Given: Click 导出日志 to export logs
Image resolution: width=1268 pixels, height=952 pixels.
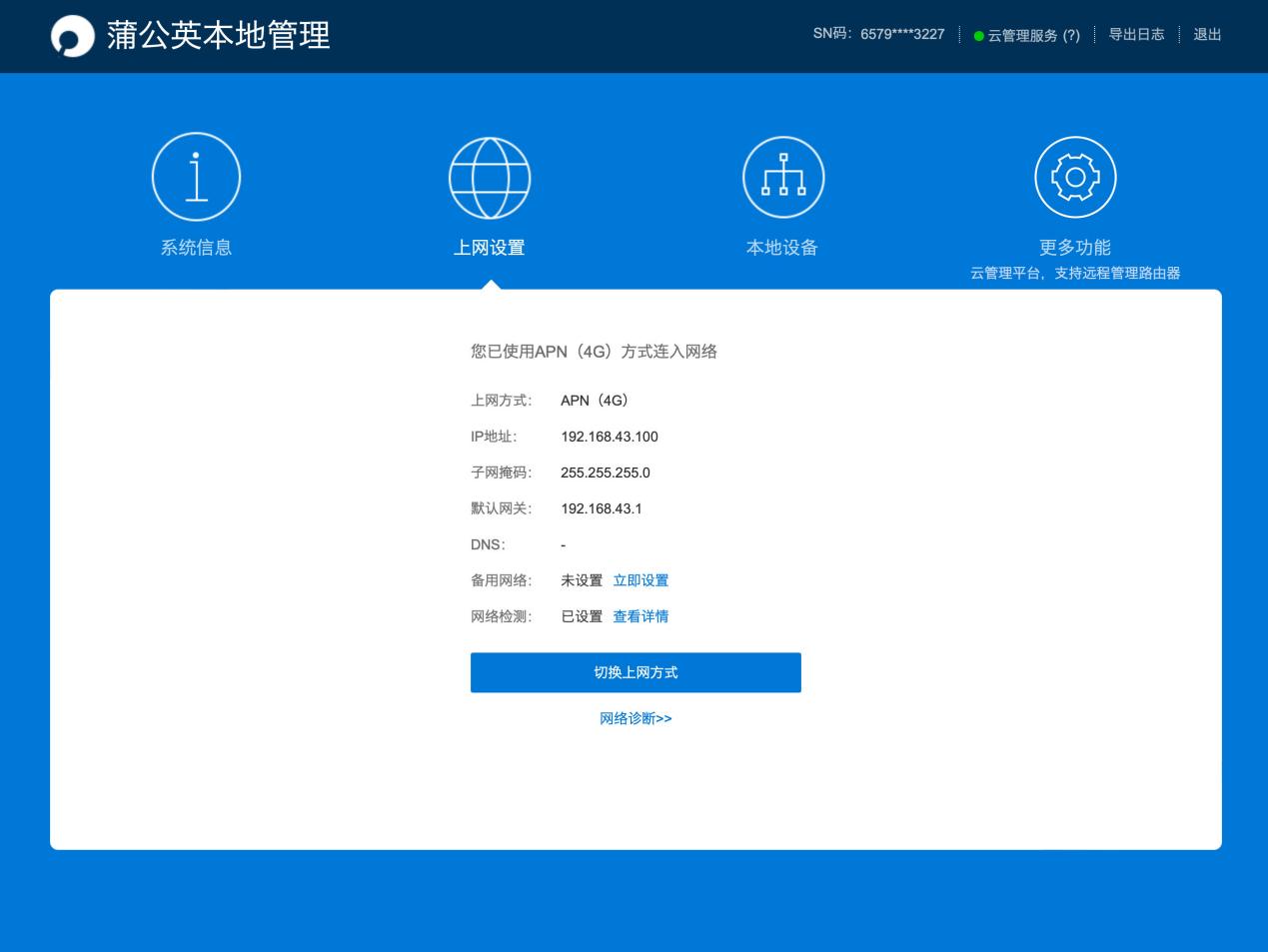Looking at the screenshot, I should [x=1138, y=34].
